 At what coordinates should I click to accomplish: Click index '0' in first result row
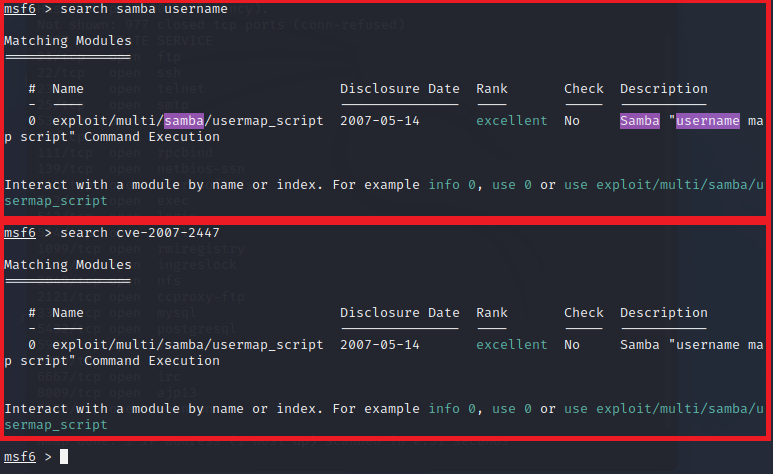click(x=32, y=121)
